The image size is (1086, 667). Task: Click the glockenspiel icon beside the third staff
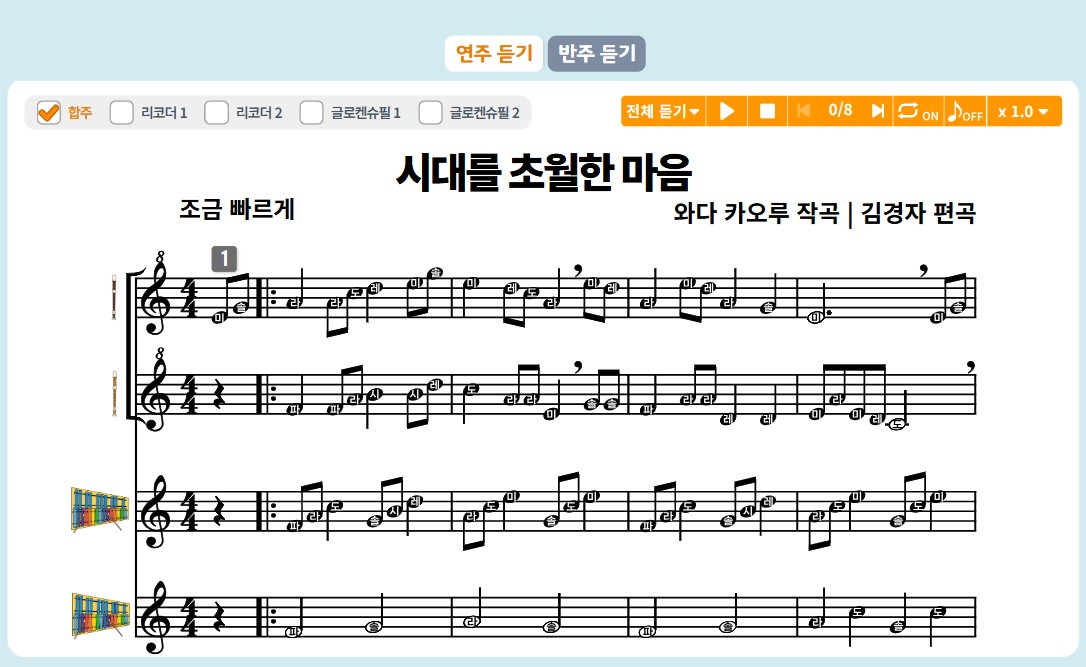coord(98,510)
